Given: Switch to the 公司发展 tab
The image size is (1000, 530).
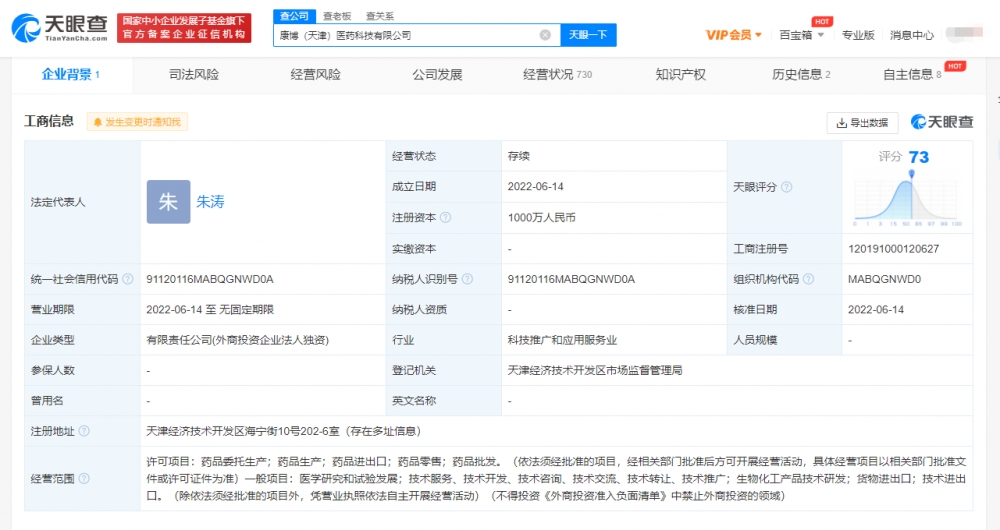Looking at the screenshot, I should (x=438, y=75).
